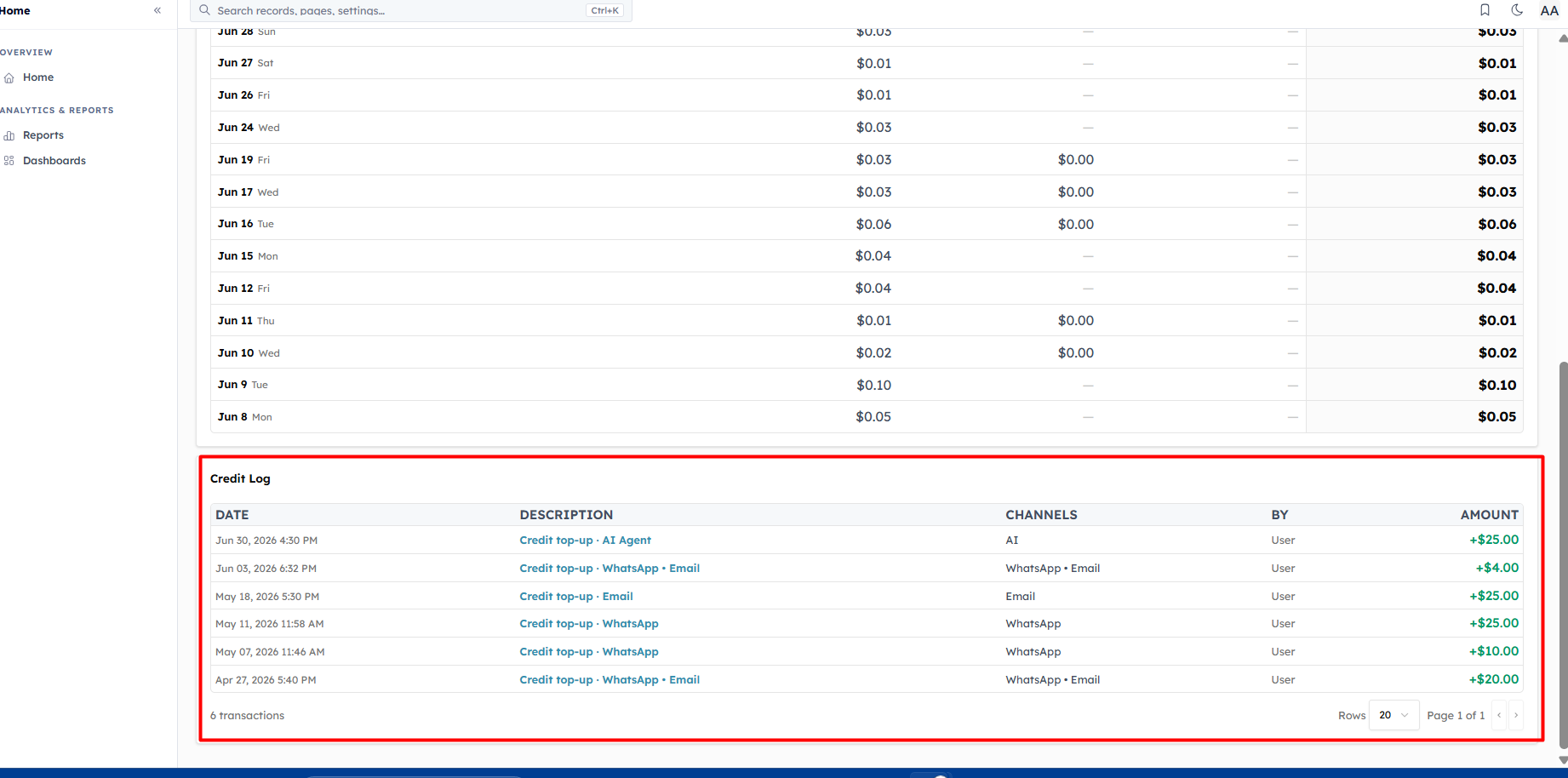Select the Jun 16 Tue row

[867, 224]
